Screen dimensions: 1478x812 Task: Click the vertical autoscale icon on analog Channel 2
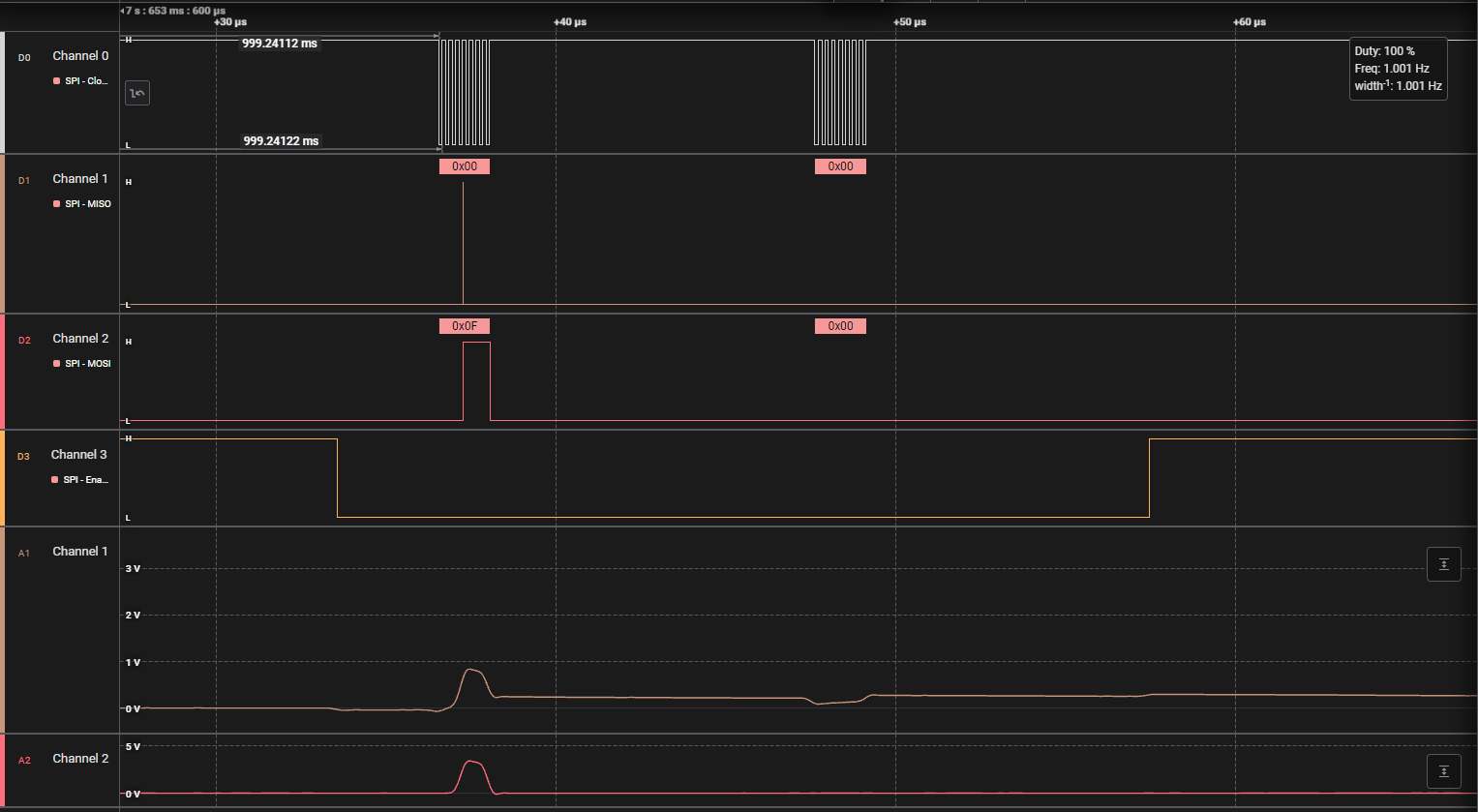click(1443, 770)
